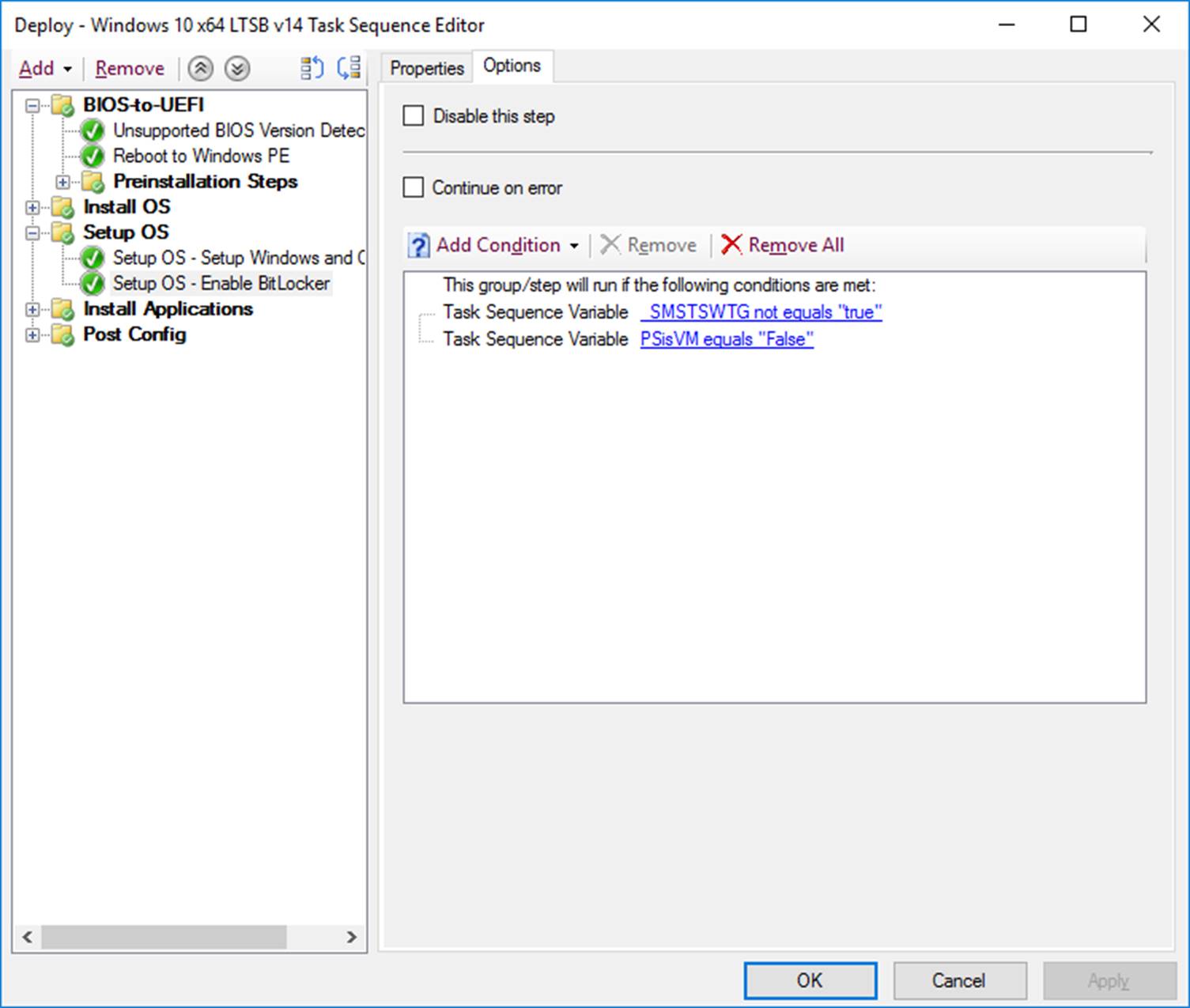Select the Post Config group label
The width and height of the screenshot is (1190, 1008).
click(135, 334)
